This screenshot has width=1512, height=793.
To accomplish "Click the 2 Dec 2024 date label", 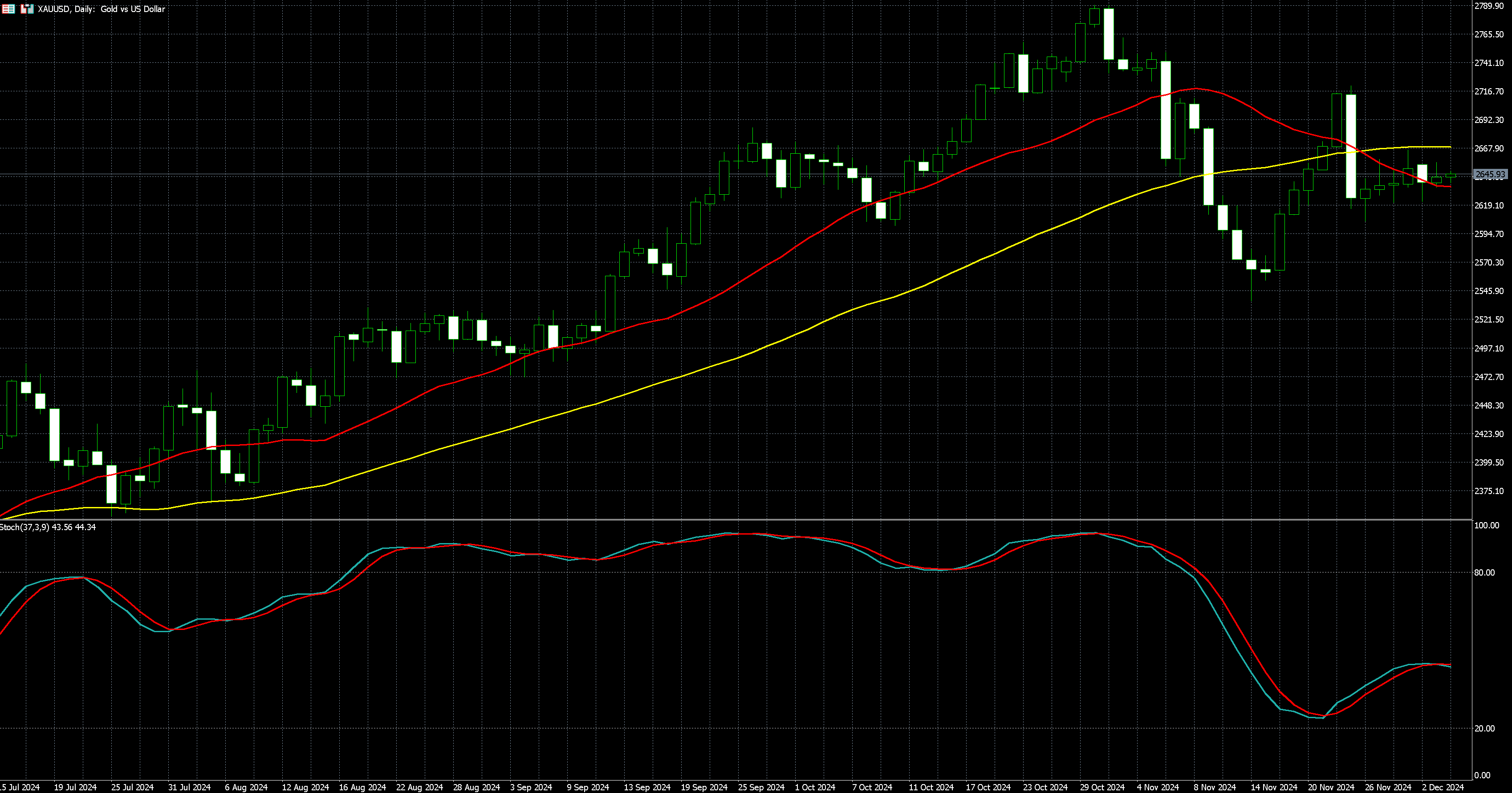I will click(1442, 787).
